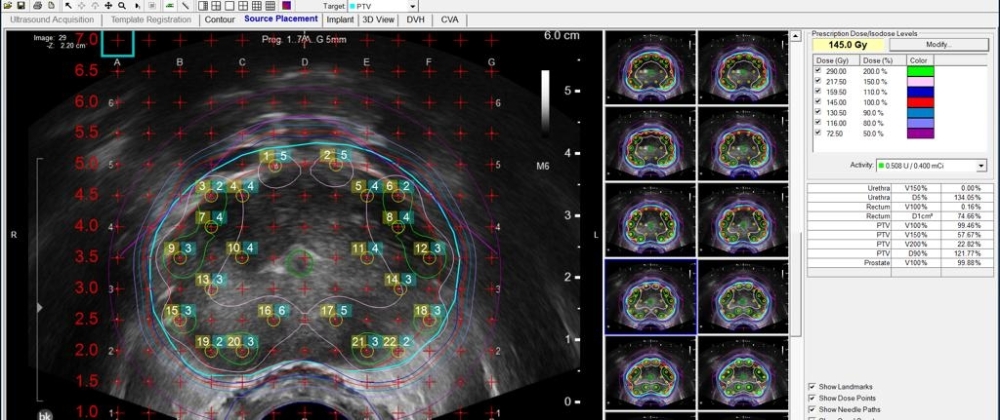Toggle the Show Dose Points checkbox
This screenshot has height=420, width=1000.
pos(811,397)
